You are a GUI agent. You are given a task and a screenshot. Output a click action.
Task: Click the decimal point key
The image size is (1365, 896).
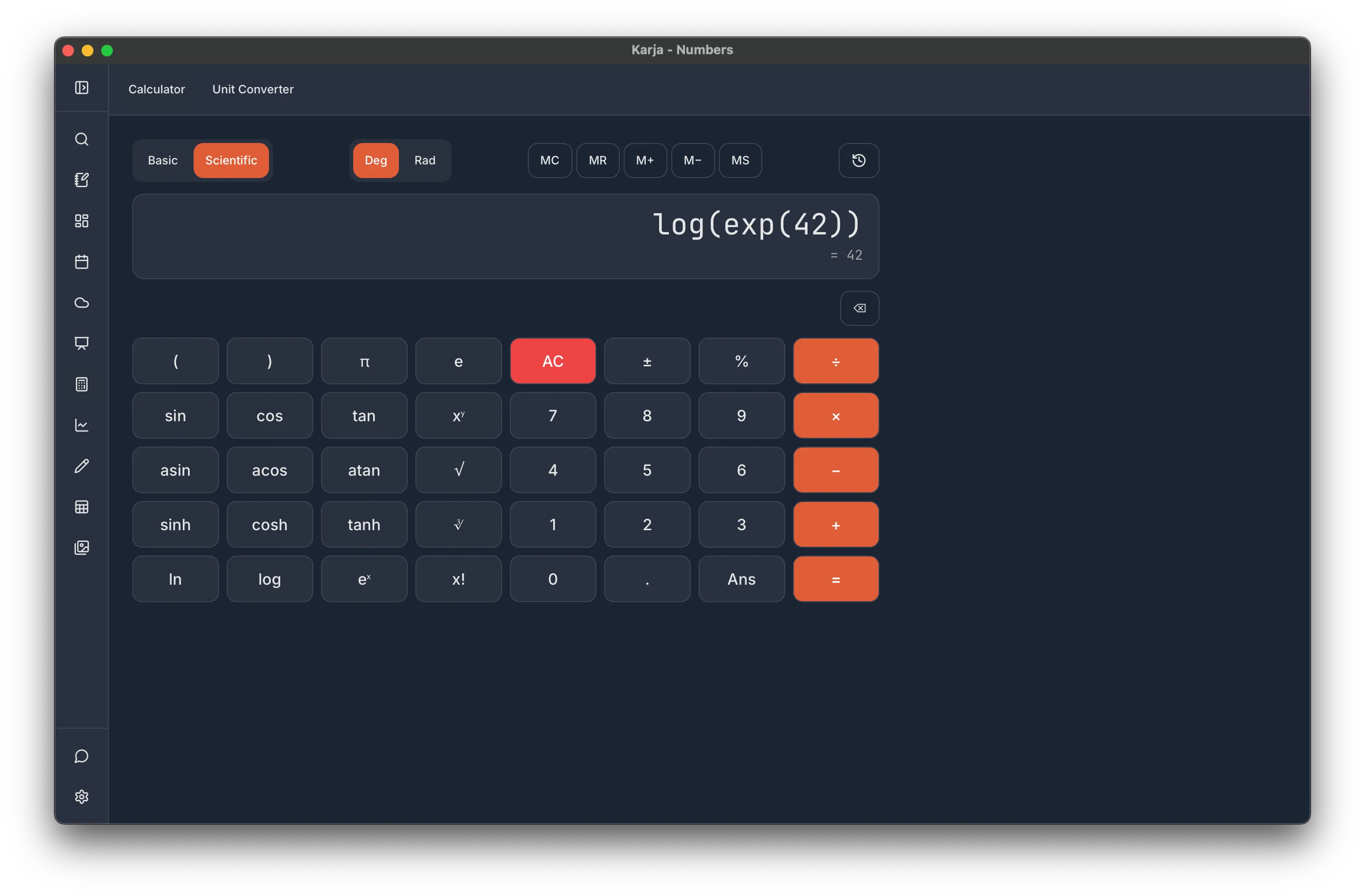point(647,579)
